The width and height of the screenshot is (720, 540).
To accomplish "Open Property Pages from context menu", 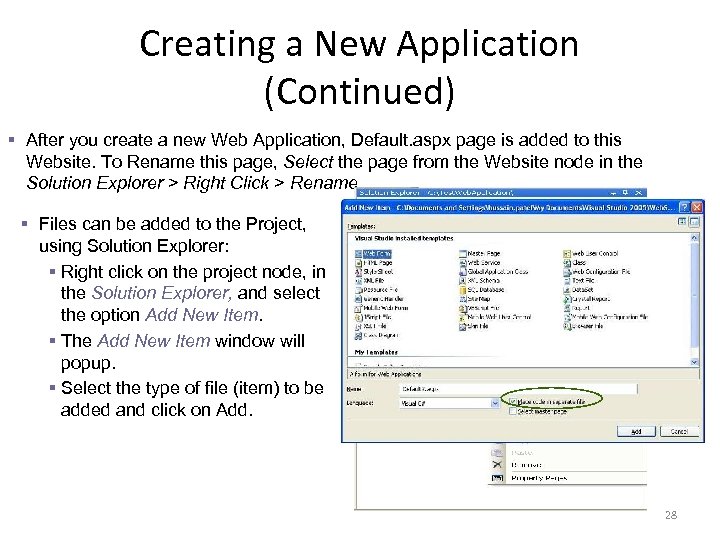I will tap(568, 478).
